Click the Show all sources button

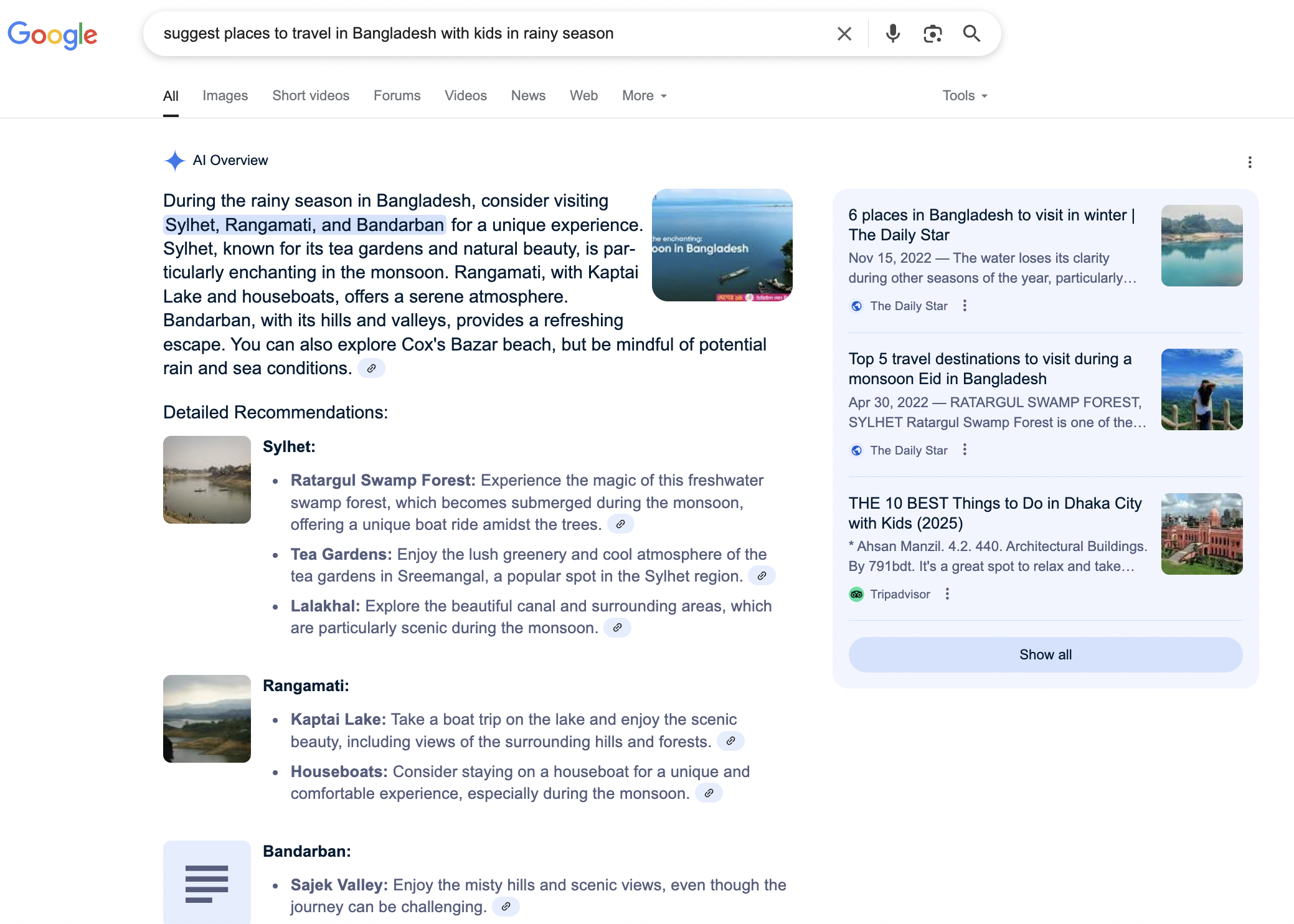(x=1046, y=654)
